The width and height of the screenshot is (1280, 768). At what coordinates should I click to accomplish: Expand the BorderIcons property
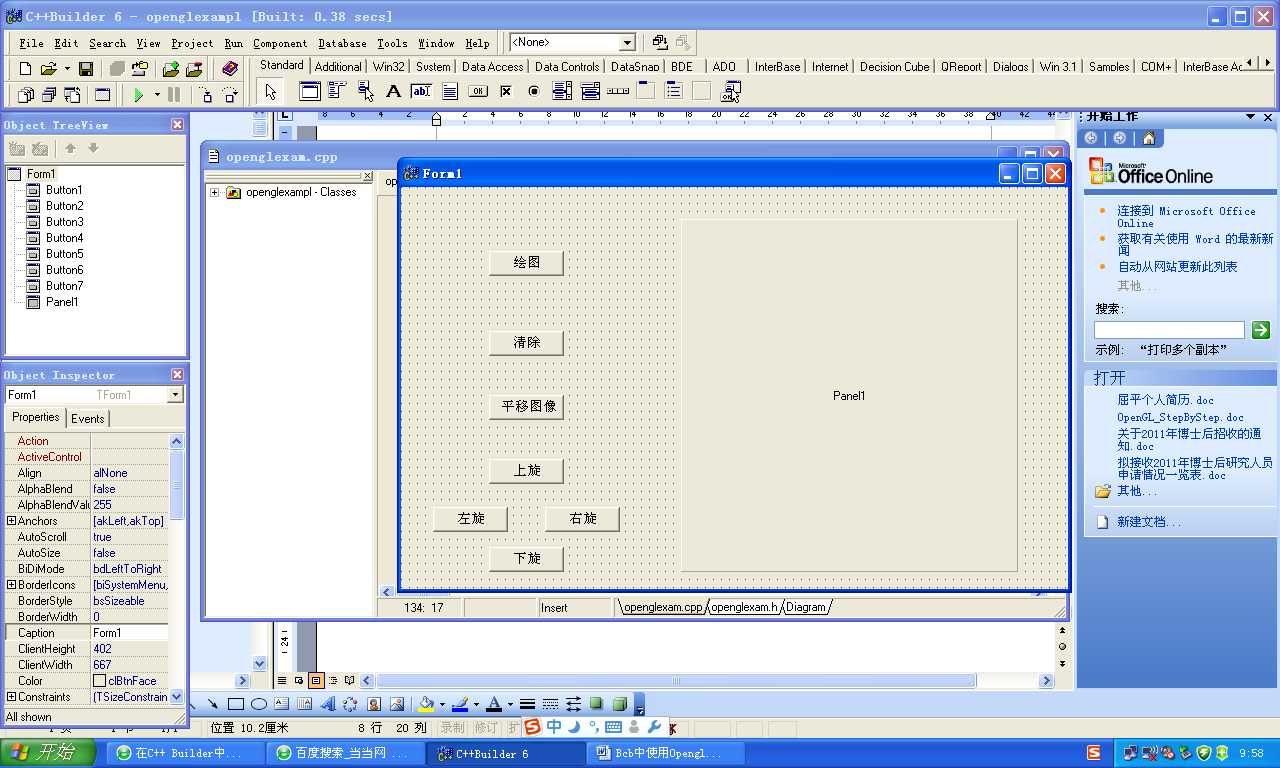click(11, 585)
